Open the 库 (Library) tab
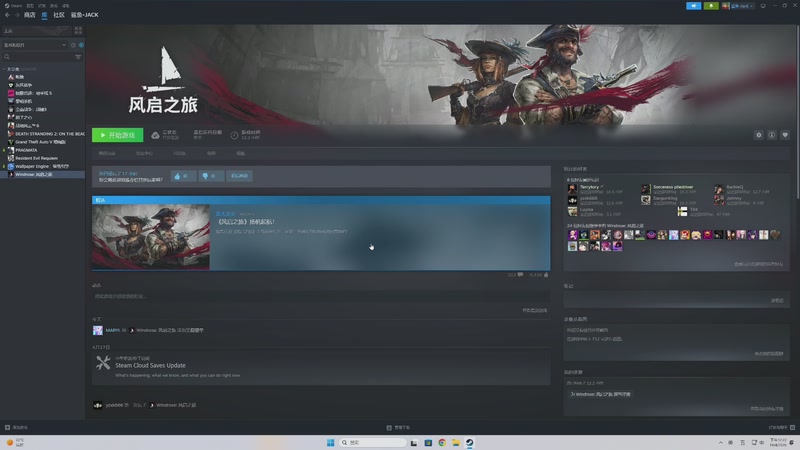The width and height of the screenshot is (800, 450). click(x=44, y=15)
